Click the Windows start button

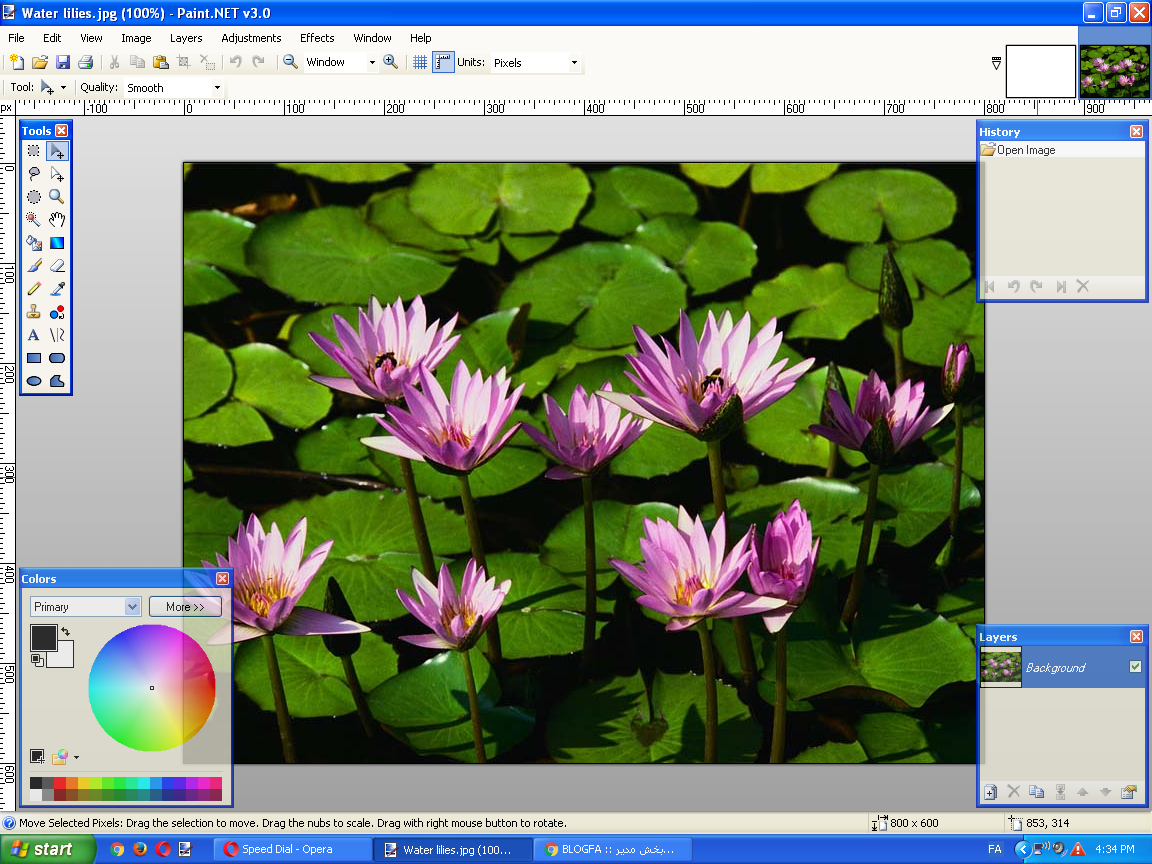(x=45, y=849)
